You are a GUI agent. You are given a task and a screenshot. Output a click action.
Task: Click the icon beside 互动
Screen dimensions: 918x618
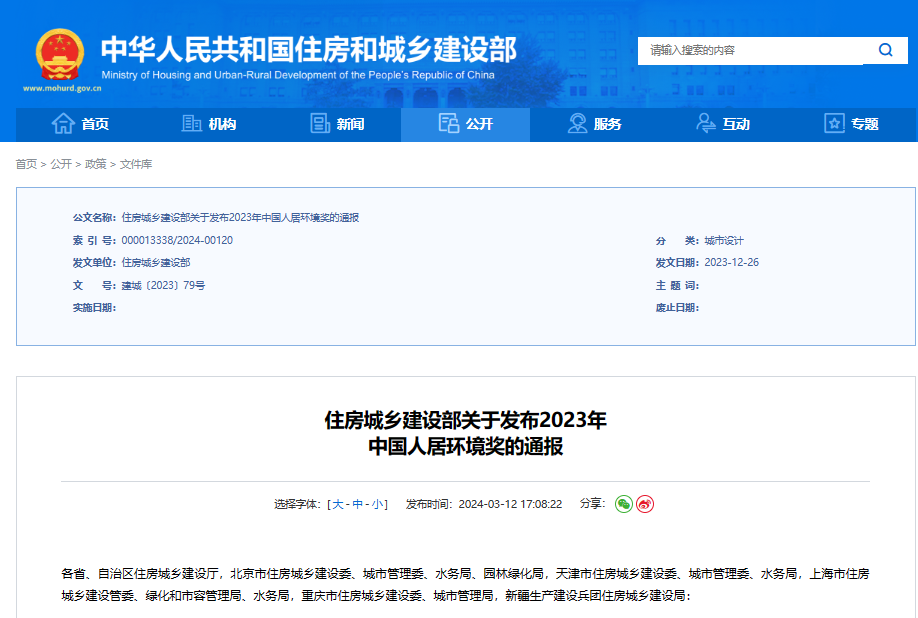click(x=705, y=123)
